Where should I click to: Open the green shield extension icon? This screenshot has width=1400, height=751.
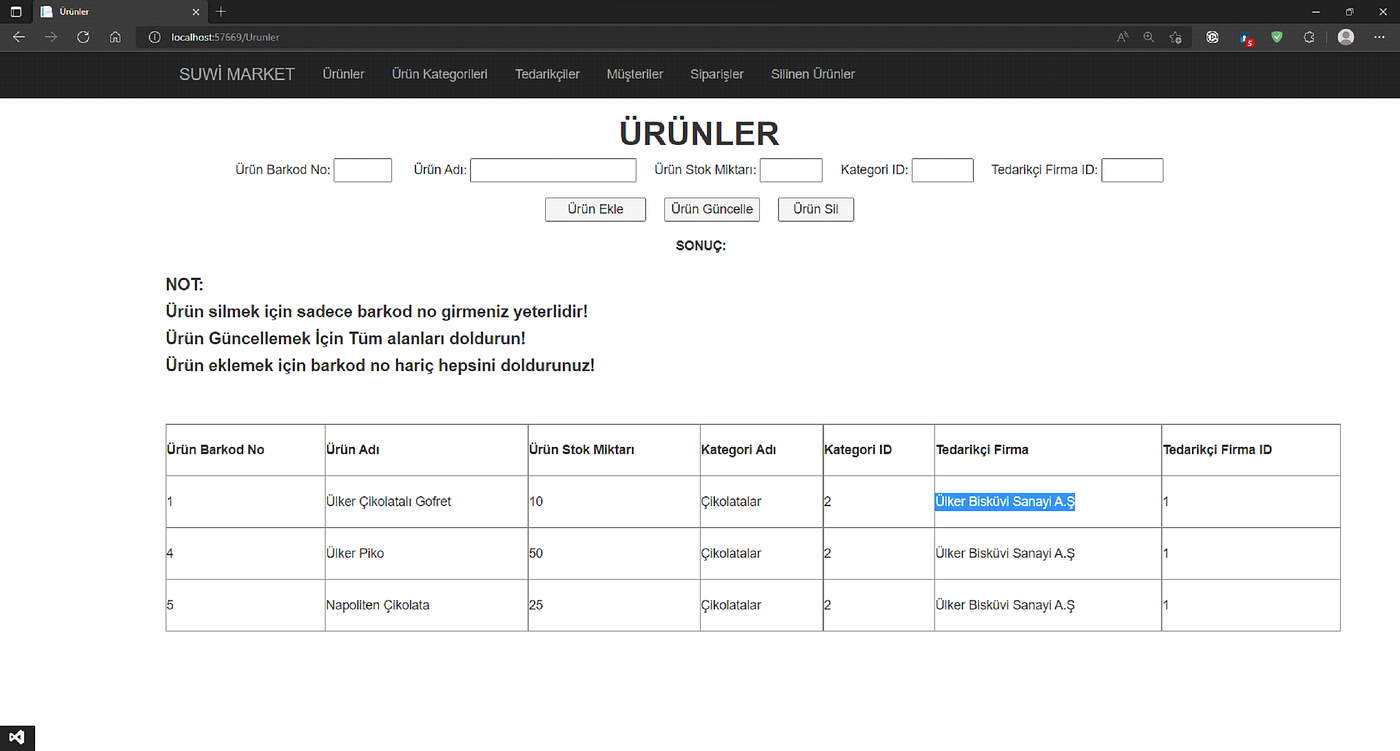[1277, 37]
